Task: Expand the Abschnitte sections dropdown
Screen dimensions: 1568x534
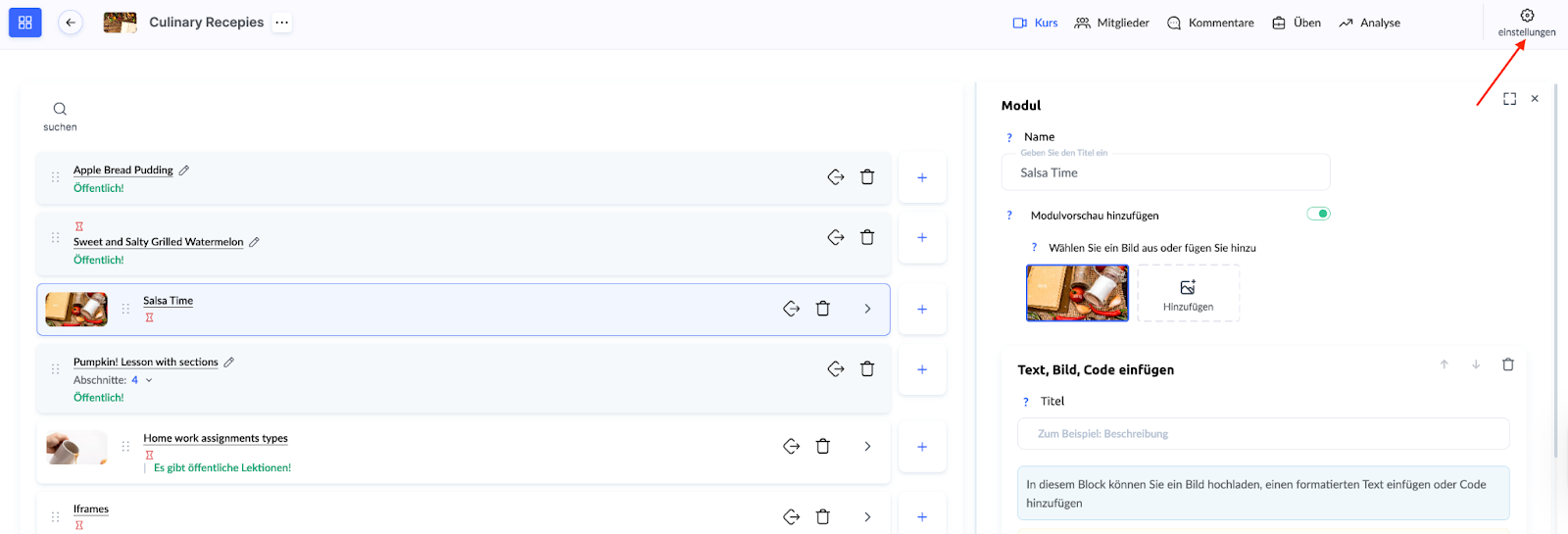Action: pyautogui.click(x=149, y=380)
